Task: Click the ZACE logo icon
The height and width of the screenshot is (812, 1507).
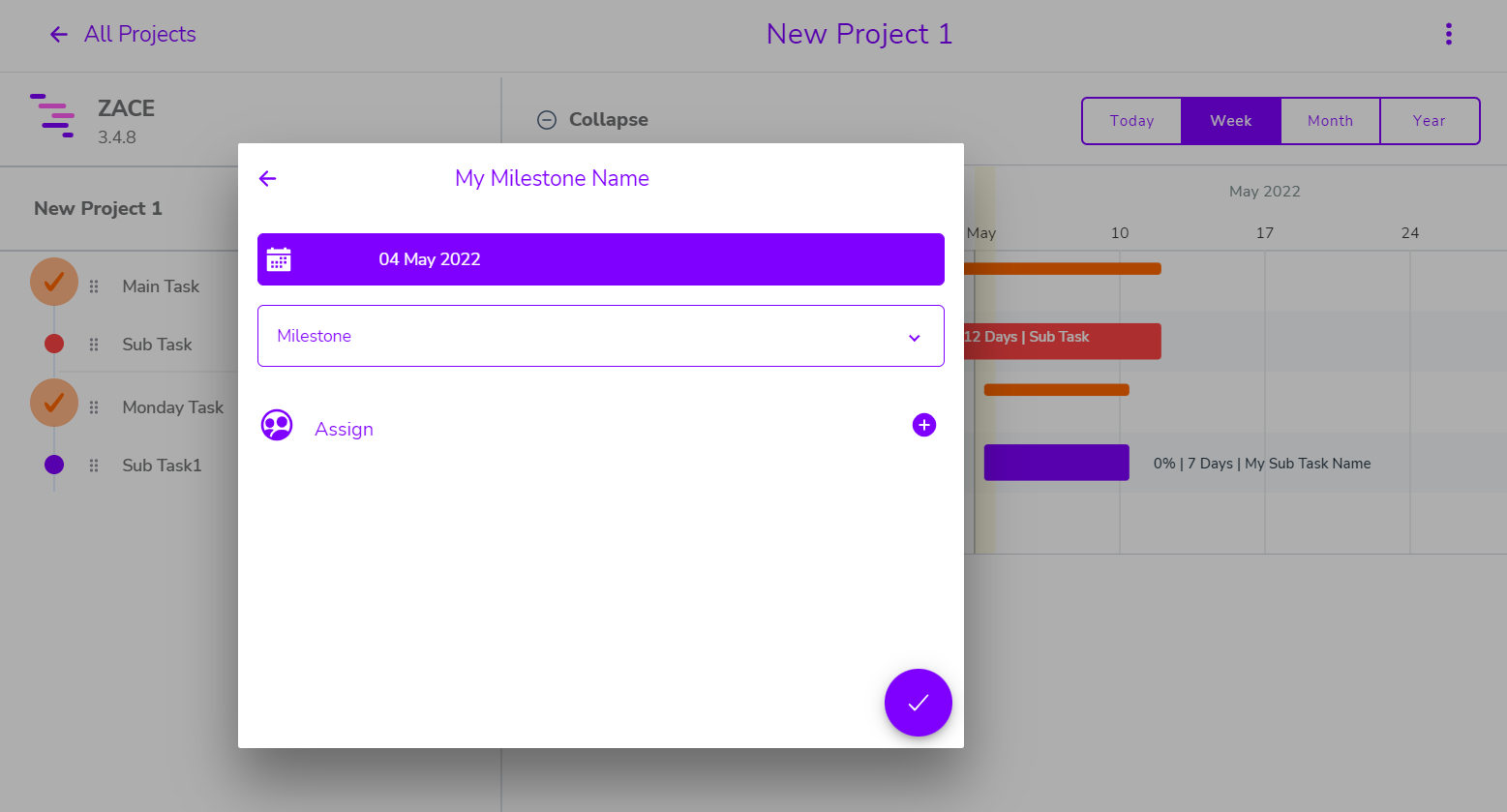Action: click(x=52, y=116)
